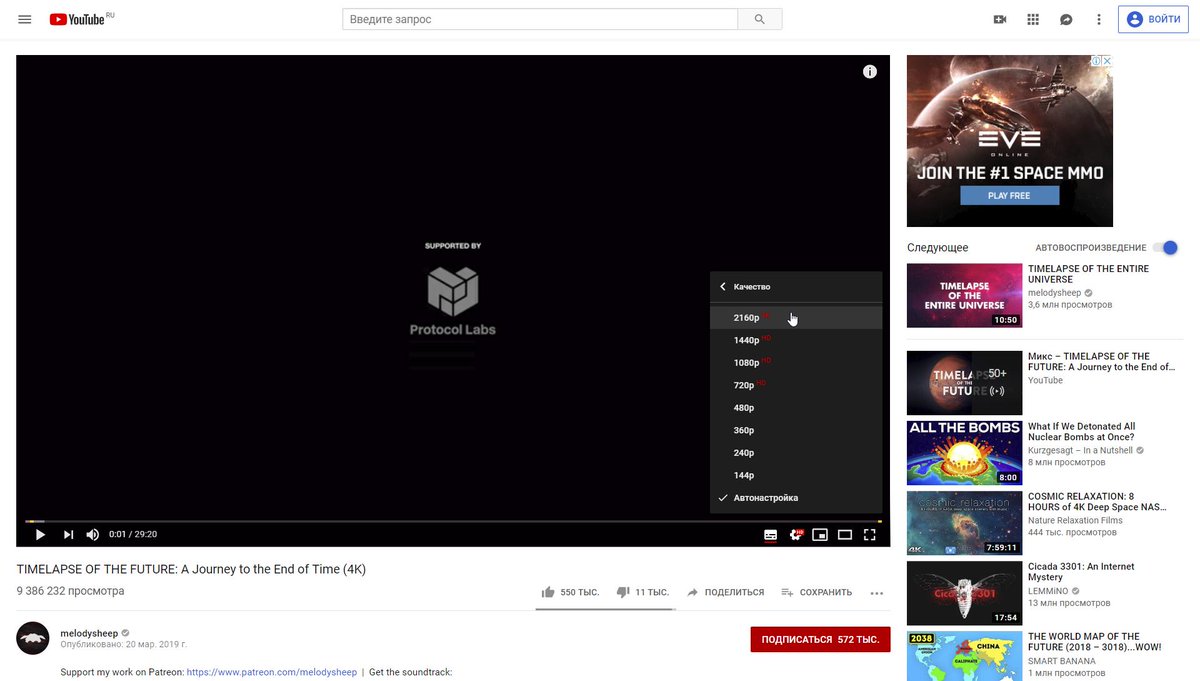Open Cicada 3301 video thumbnail
Screen dimensions: 1200x681
coord(964,592)
